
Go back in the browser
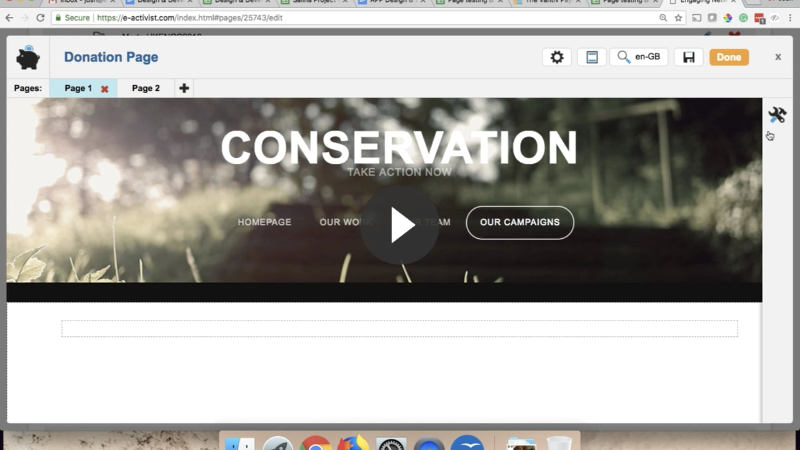click(x=9, y=18)
